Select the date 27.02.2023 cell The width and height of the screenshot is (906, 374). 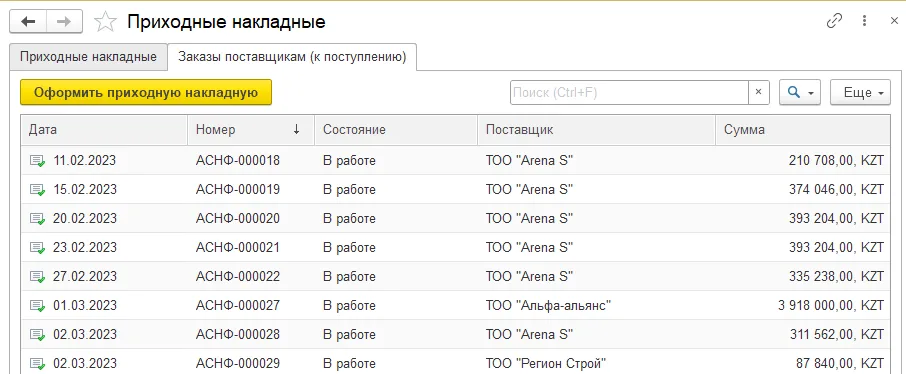pyautogui.click(x=85, y=276)
